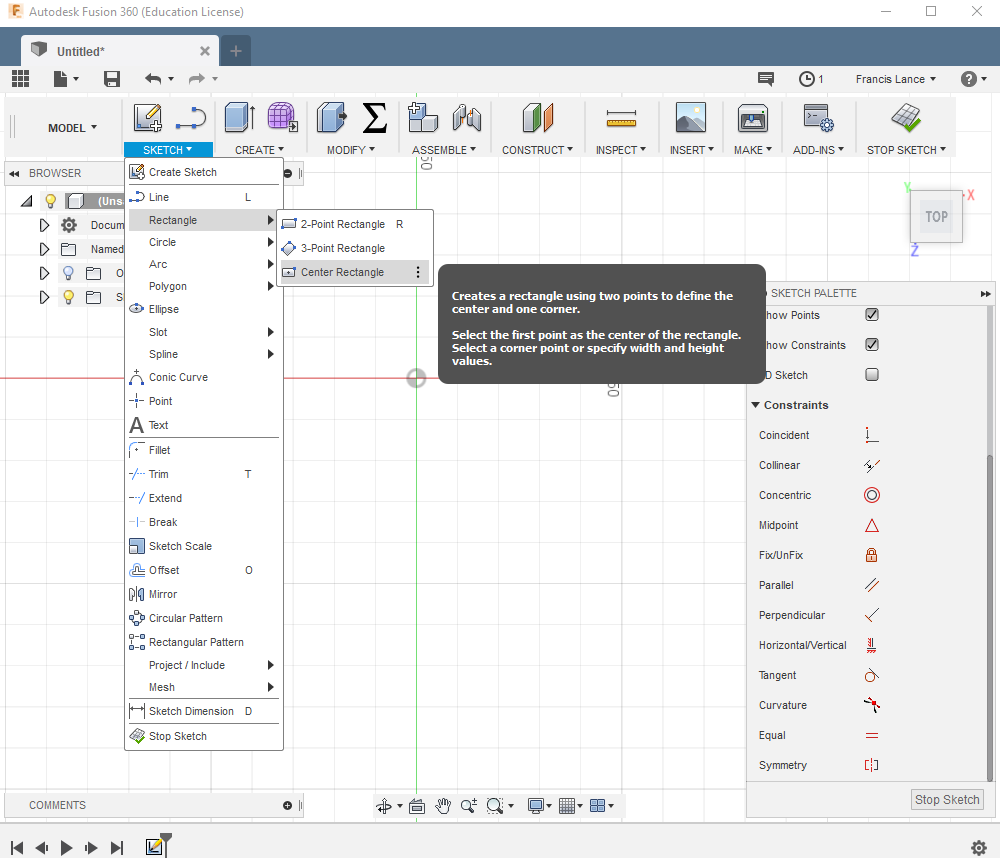1000x858 pixels.
Task: Click the Stop Sketch button in palette
Action: [x=947, y=799]
